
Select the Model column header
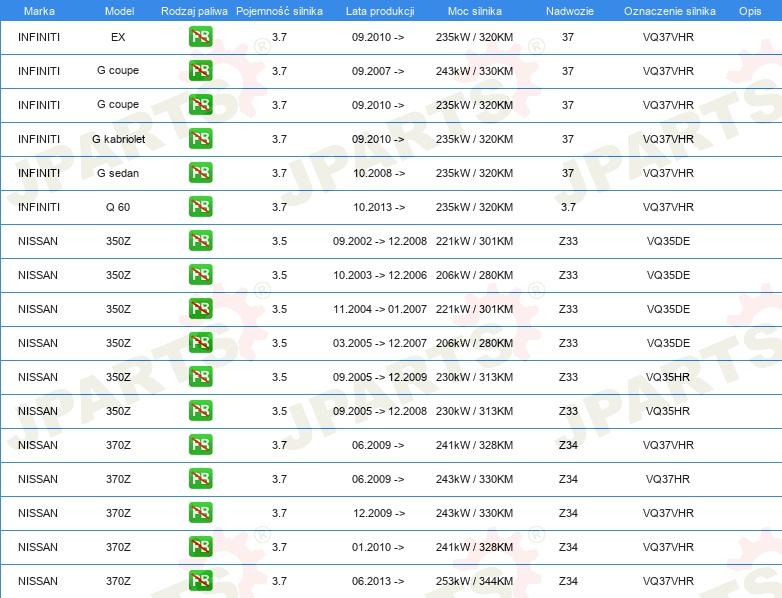click(119, 11)
